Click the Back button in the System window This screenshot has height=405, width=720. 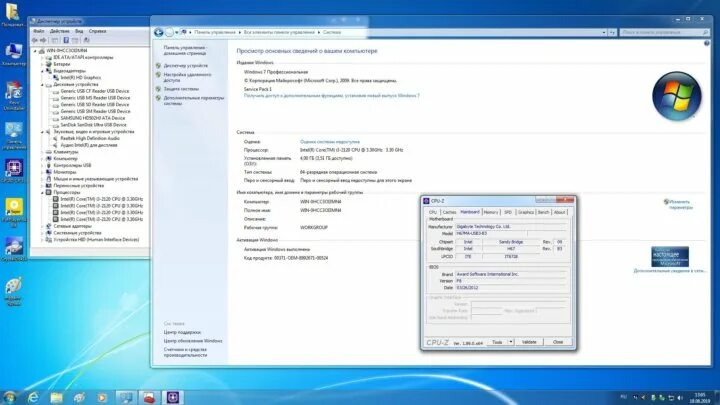click(159, 32)
